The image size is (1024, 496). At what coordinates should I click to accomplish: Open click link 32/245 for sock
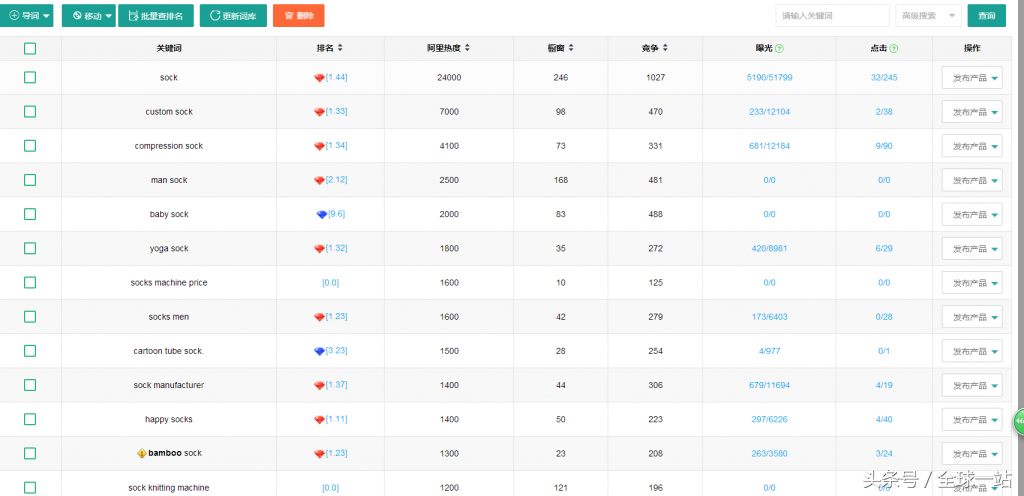884,78
